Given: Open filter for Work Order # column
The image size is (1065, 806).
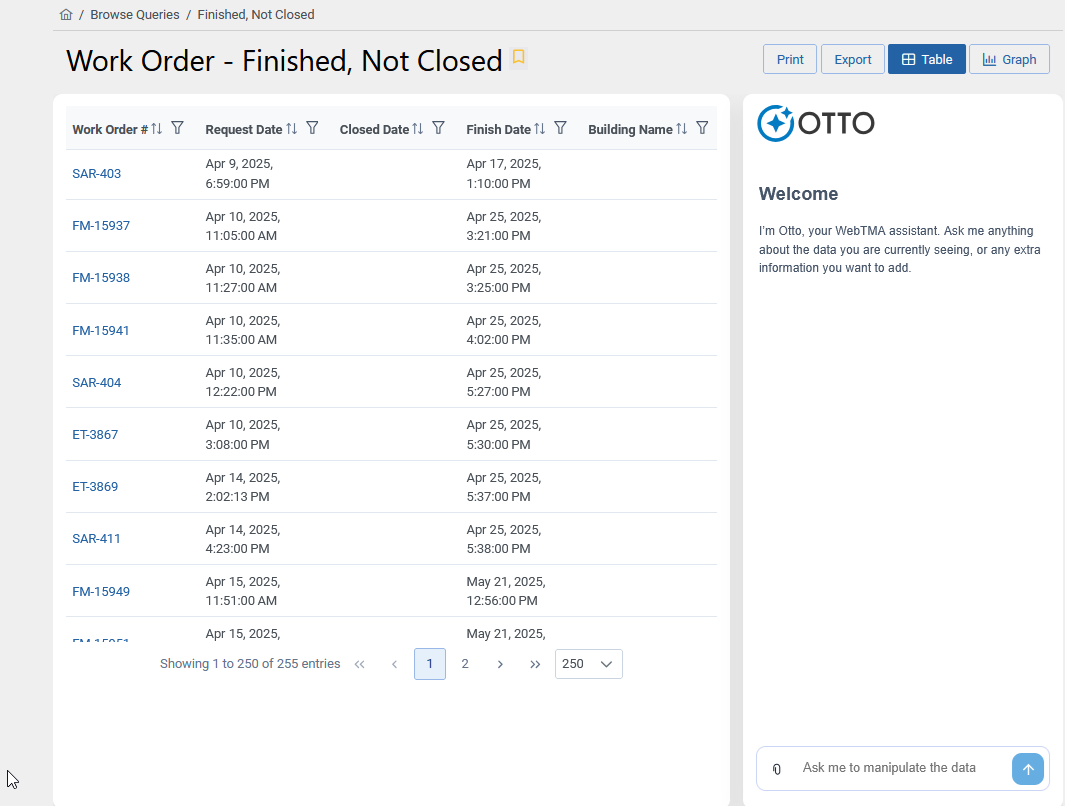Looking at the screenshot, I should click(177, 128).
